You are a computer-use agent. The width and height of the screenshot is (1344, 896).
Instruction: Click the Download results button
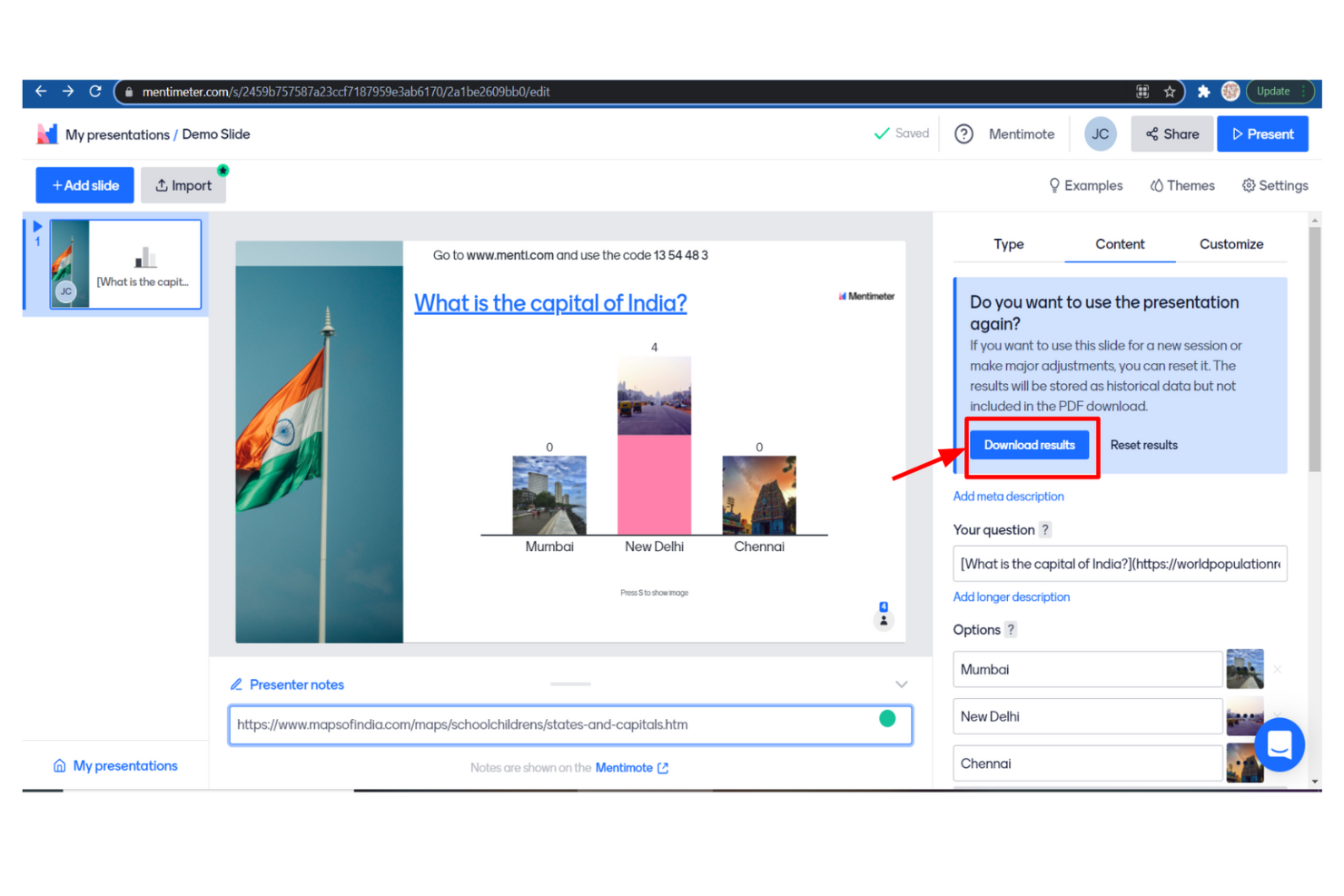(1030, 445)
